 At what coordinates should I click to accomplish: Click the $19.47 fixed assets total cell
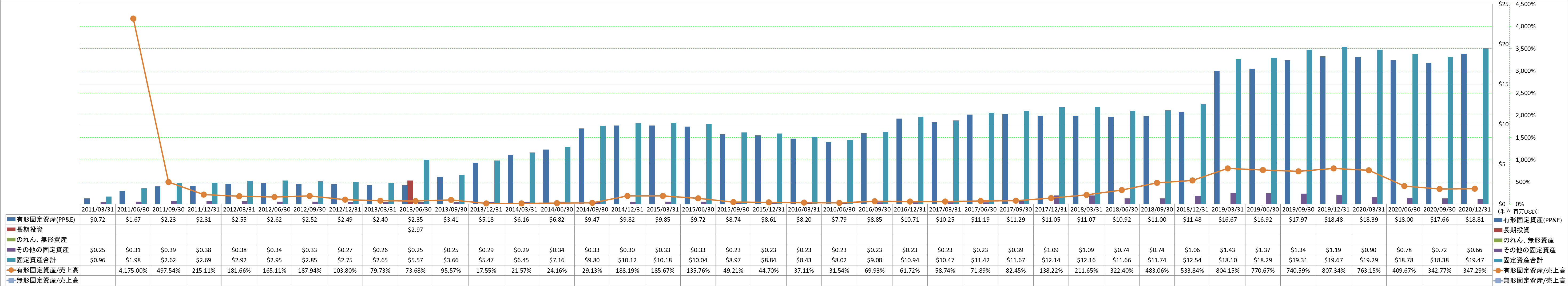coord(1474,260)
